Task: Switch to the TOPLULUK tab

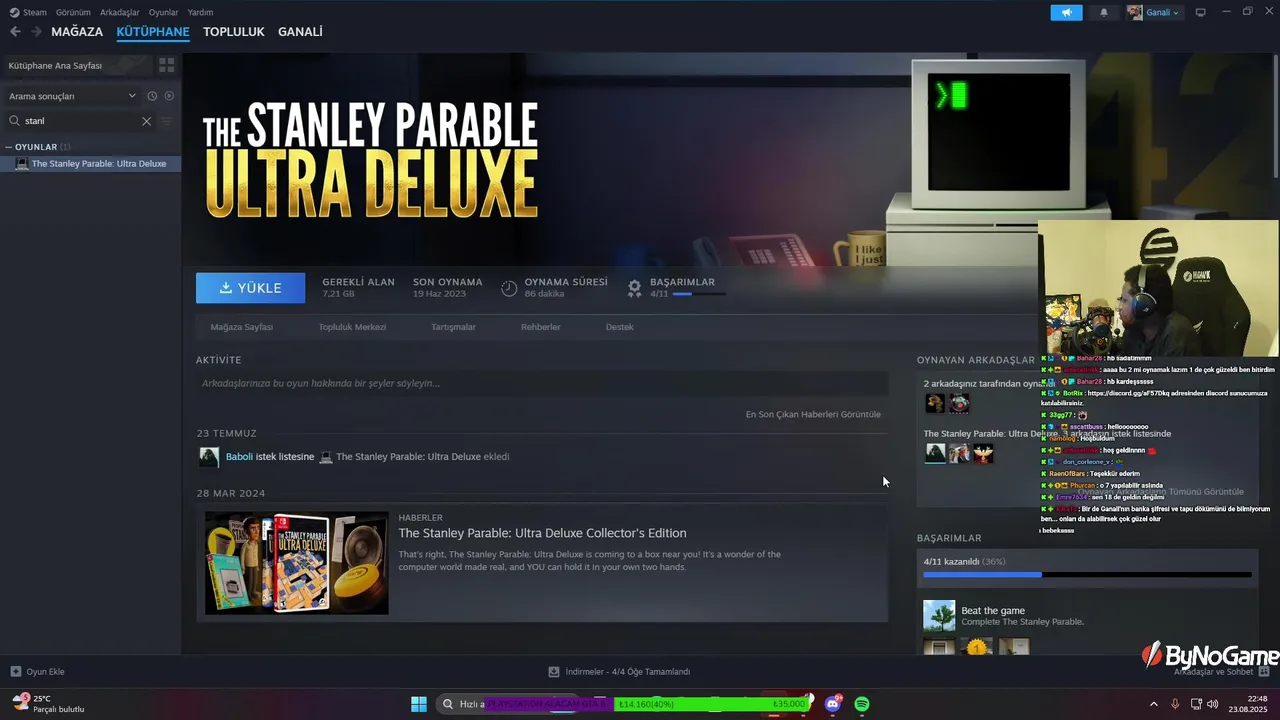Action: [x=234, y=32]
